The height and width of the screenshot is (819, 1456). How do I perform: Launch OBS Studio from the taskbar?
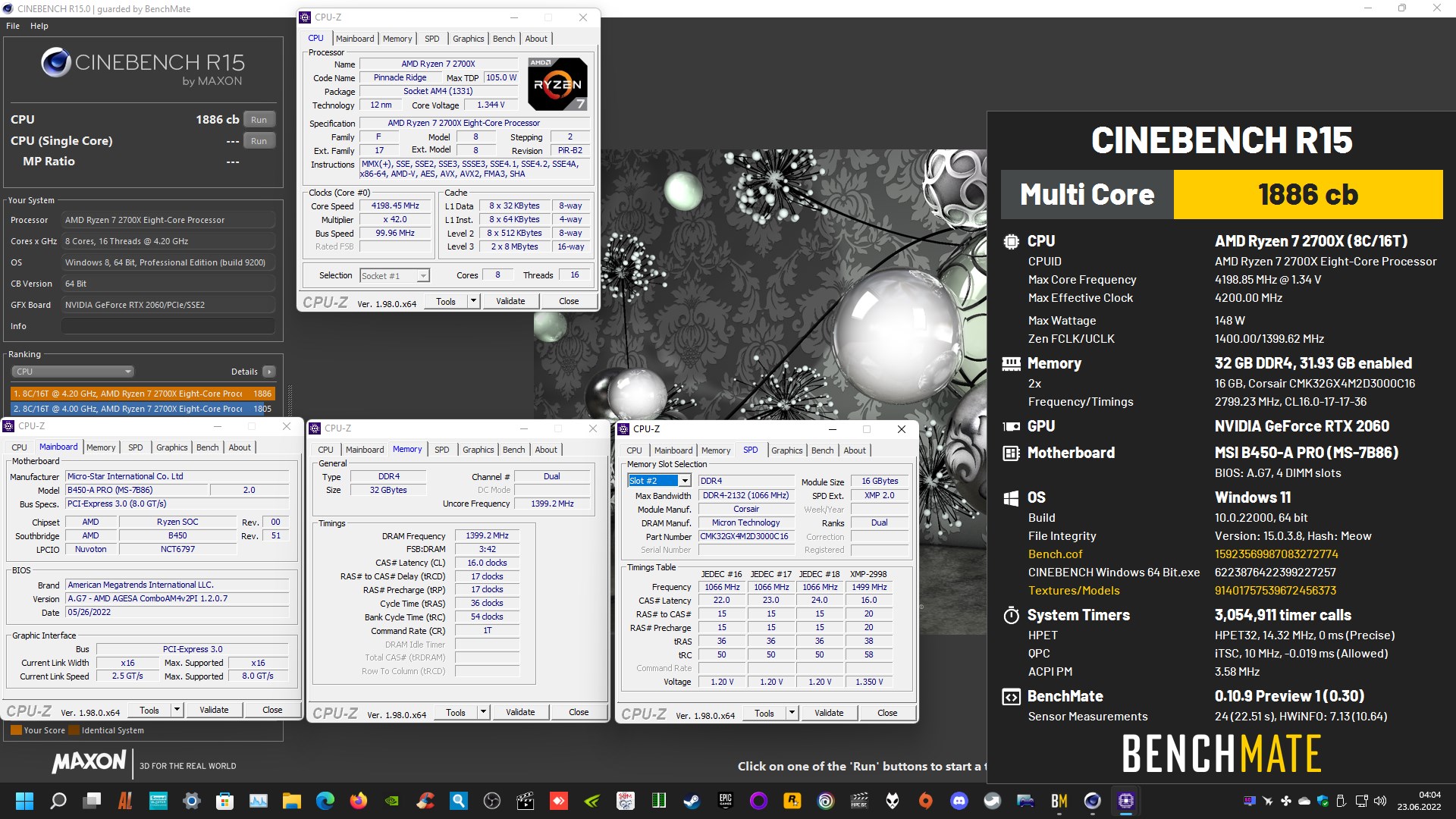[x=492, y=801]
